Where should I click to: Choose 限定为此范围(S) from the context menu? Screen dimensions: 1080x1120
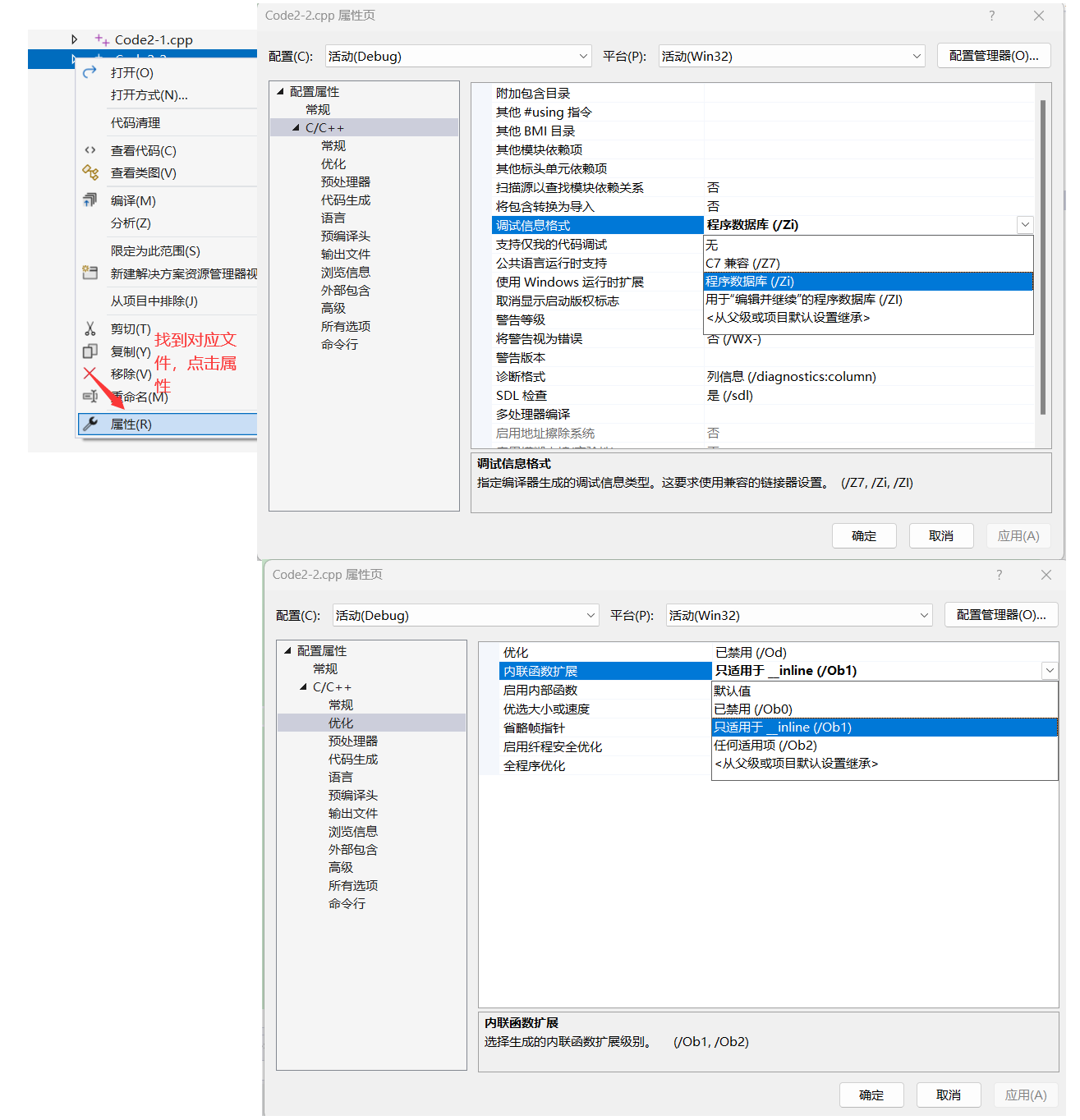[x=155, y=251]
